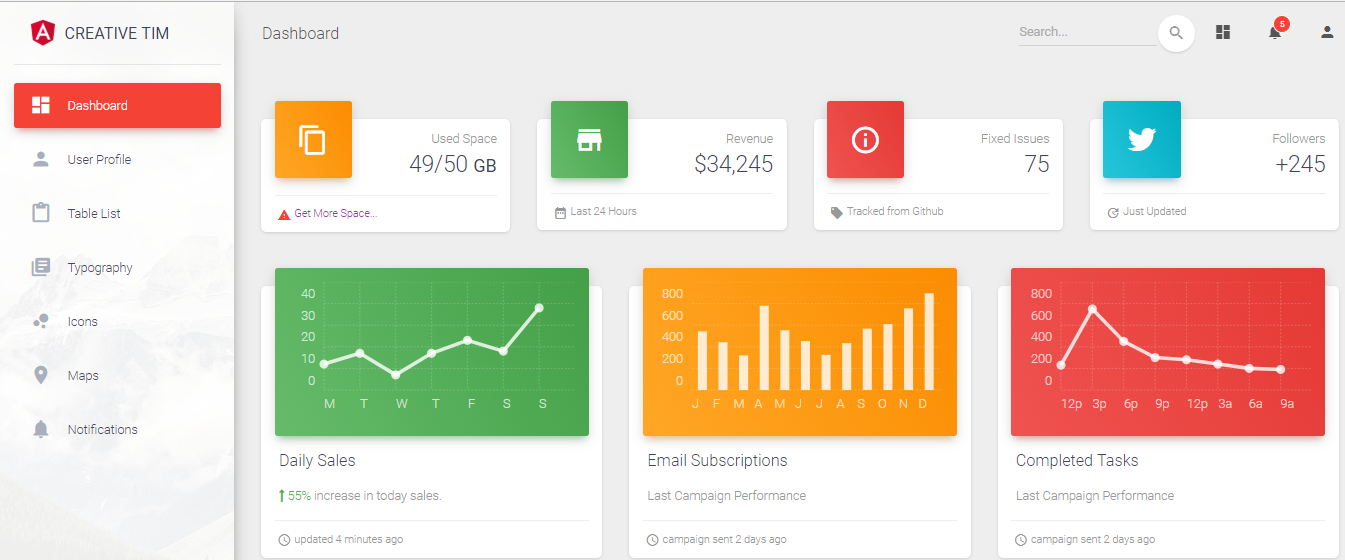Click the clock icon by updated 4 minutes ago
This screenshot has height=560, width=1345.
tap(284, 540)
